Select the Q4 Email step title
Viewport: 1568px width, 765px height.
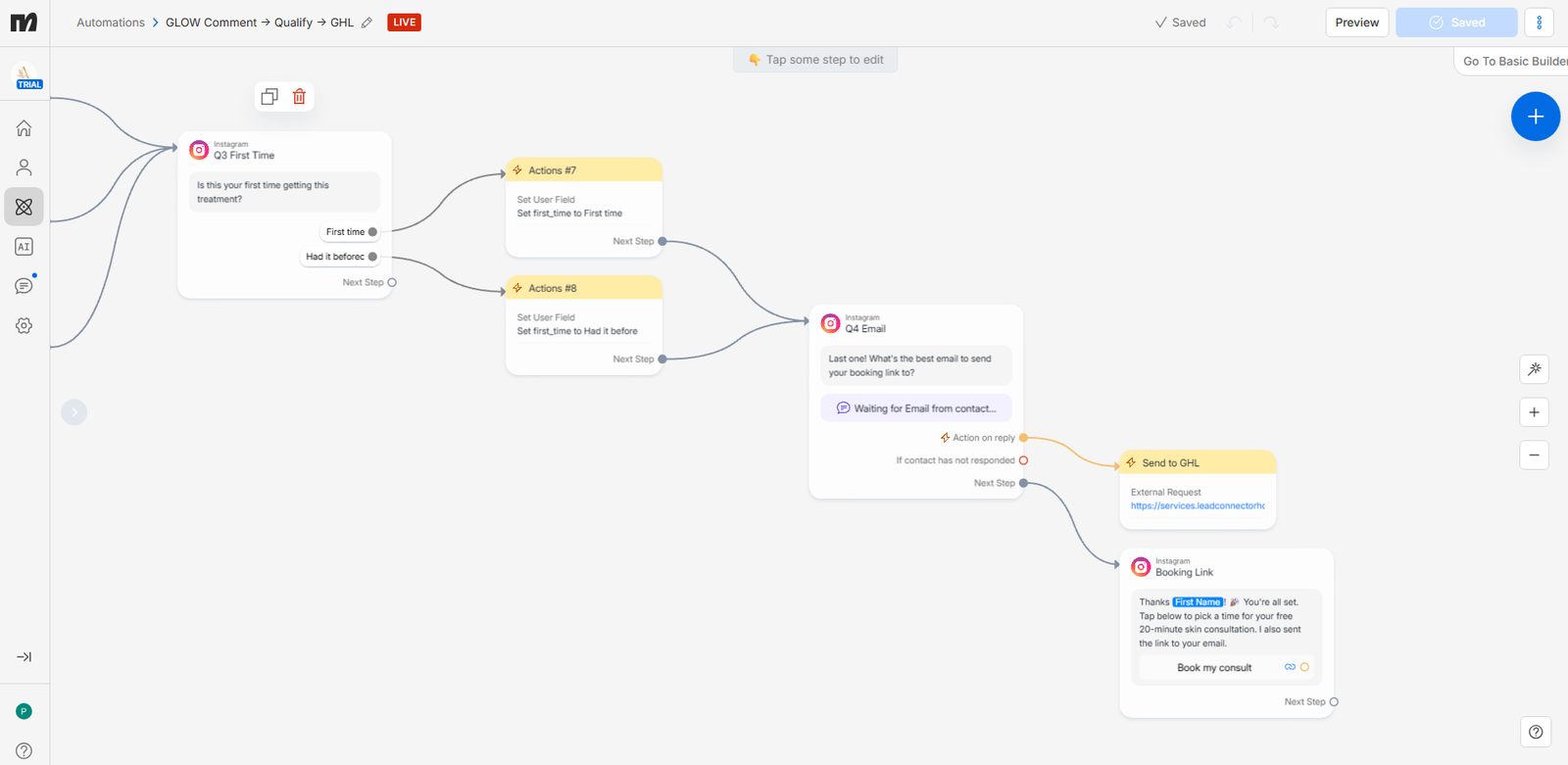tap(865, 329)
